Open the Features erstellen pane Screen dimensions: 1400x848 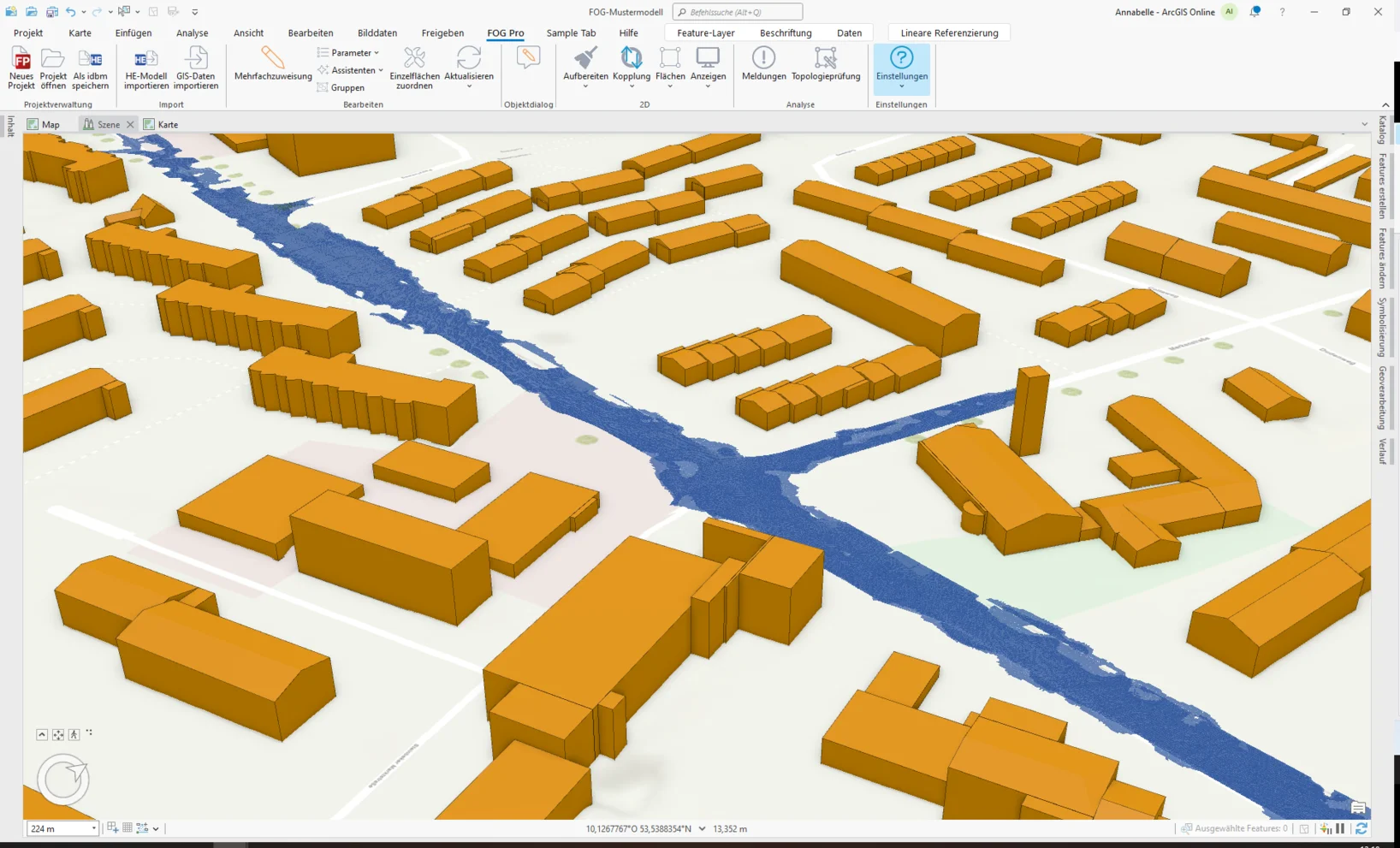coord(1382,187)
